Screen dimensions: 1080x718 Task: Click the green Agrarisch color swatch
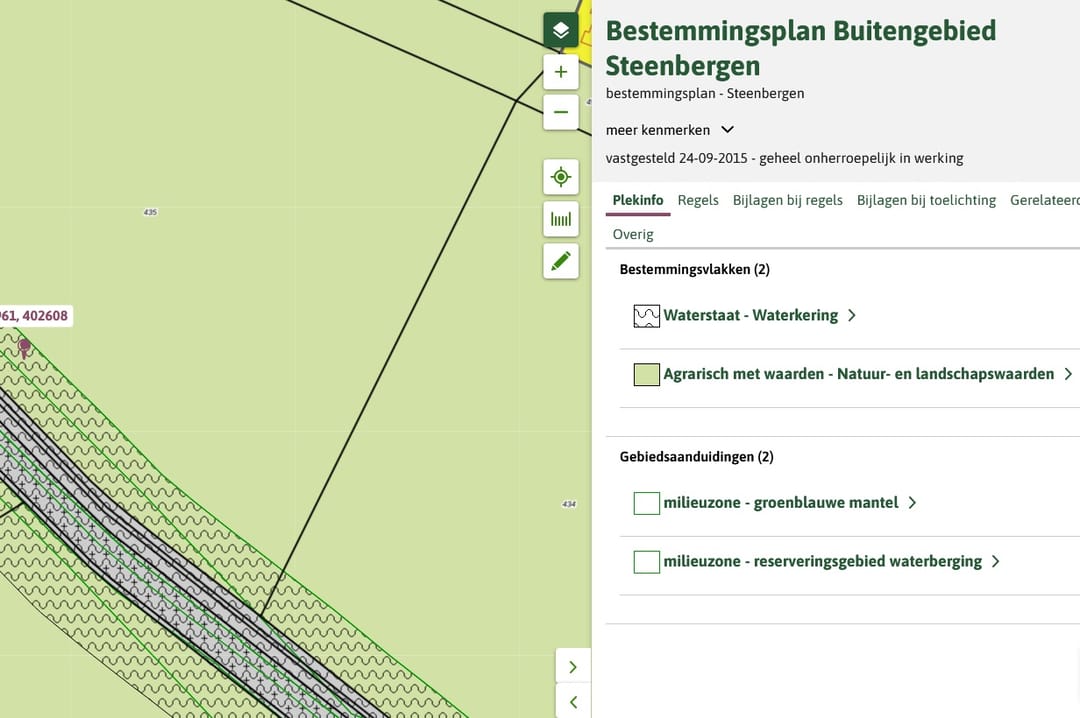pyautogui.click(x=646, y=375)
